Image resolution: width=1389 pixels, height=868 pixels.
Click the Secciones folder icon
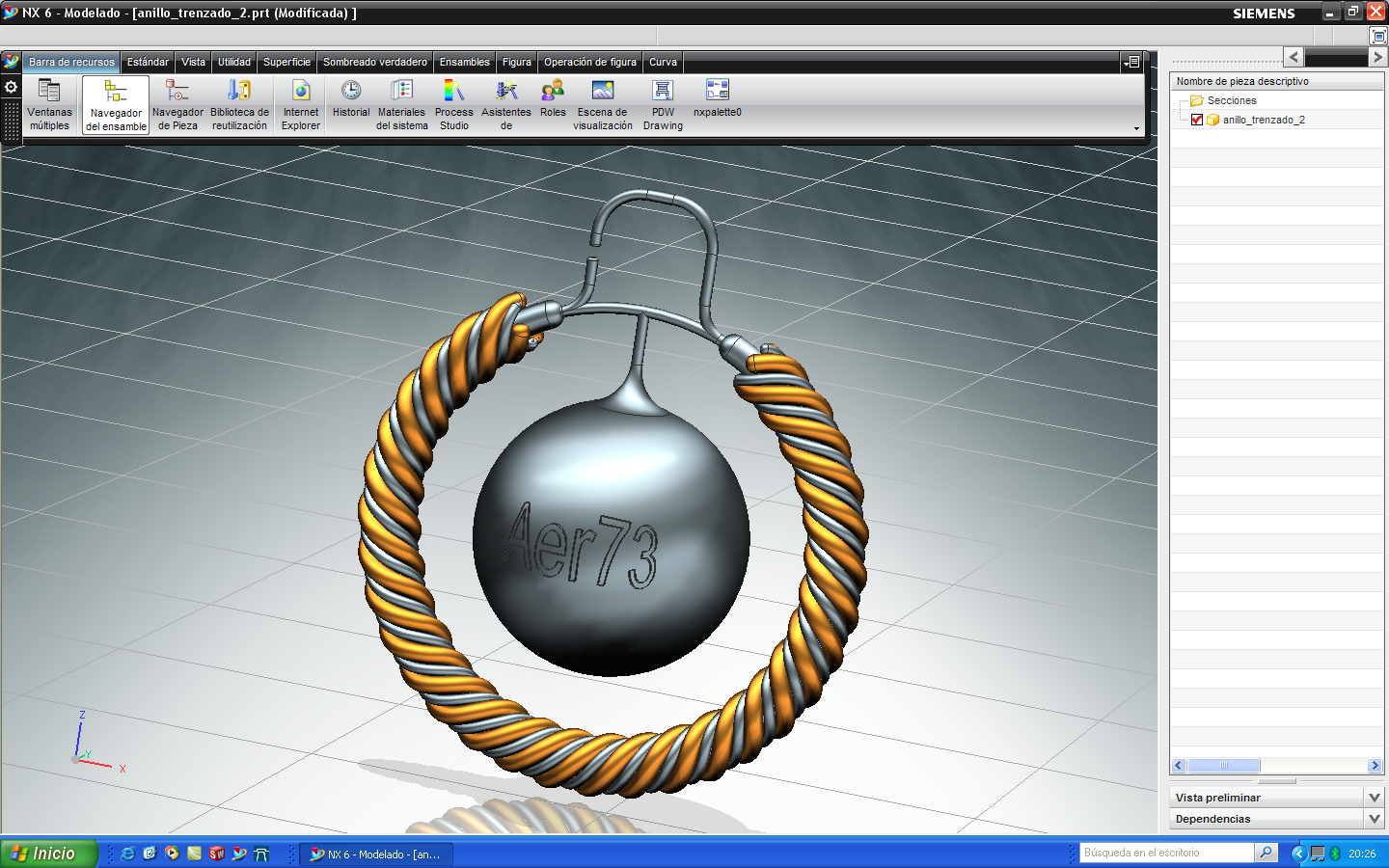pos(1197,100)
